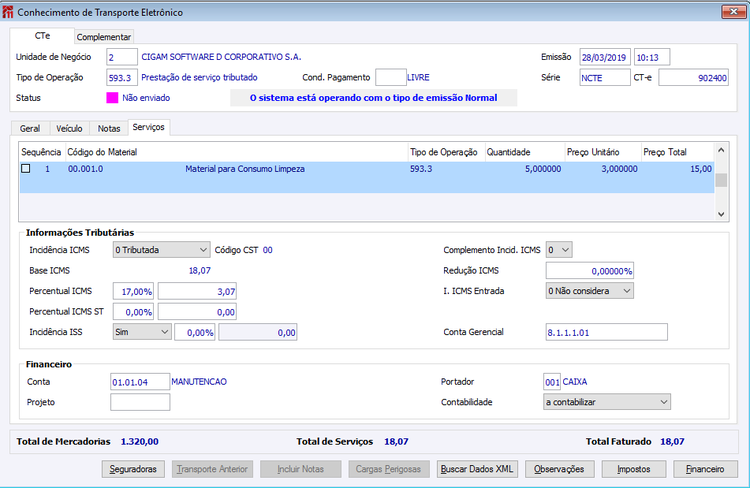Expand the Complemento Incid. ICMS dropdown
Image resolution: width=750 pixels, height=488 pixels.
(x=560, y=250)
